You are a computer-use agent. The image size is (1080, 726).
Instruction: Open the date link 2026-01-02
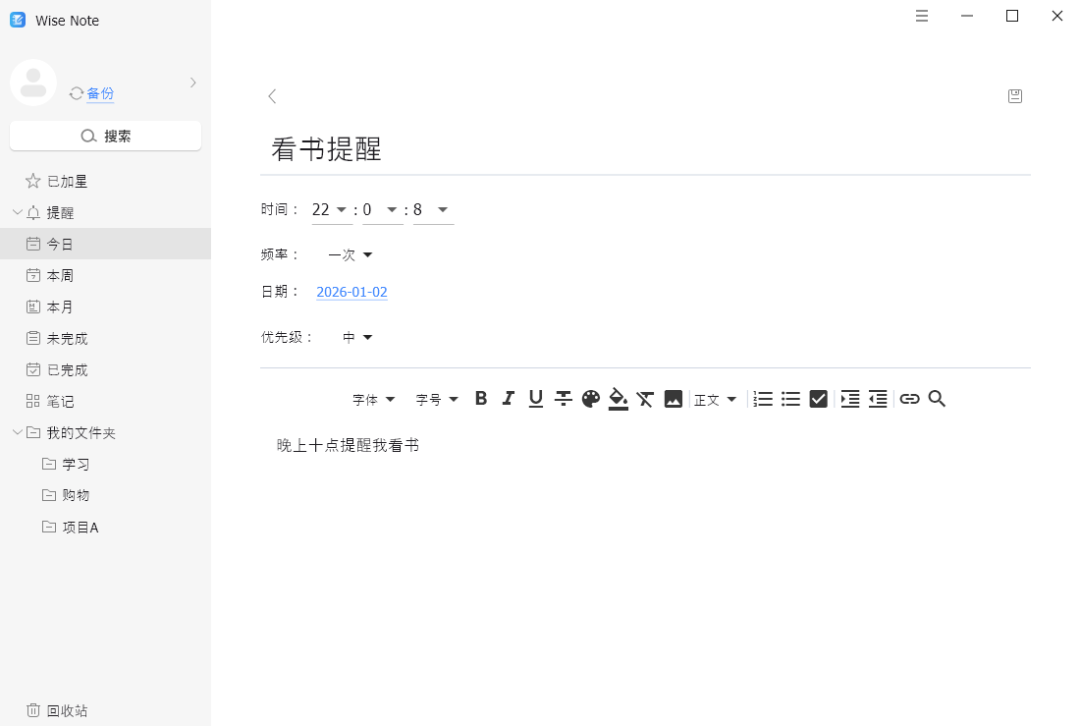tap(352, 291)
